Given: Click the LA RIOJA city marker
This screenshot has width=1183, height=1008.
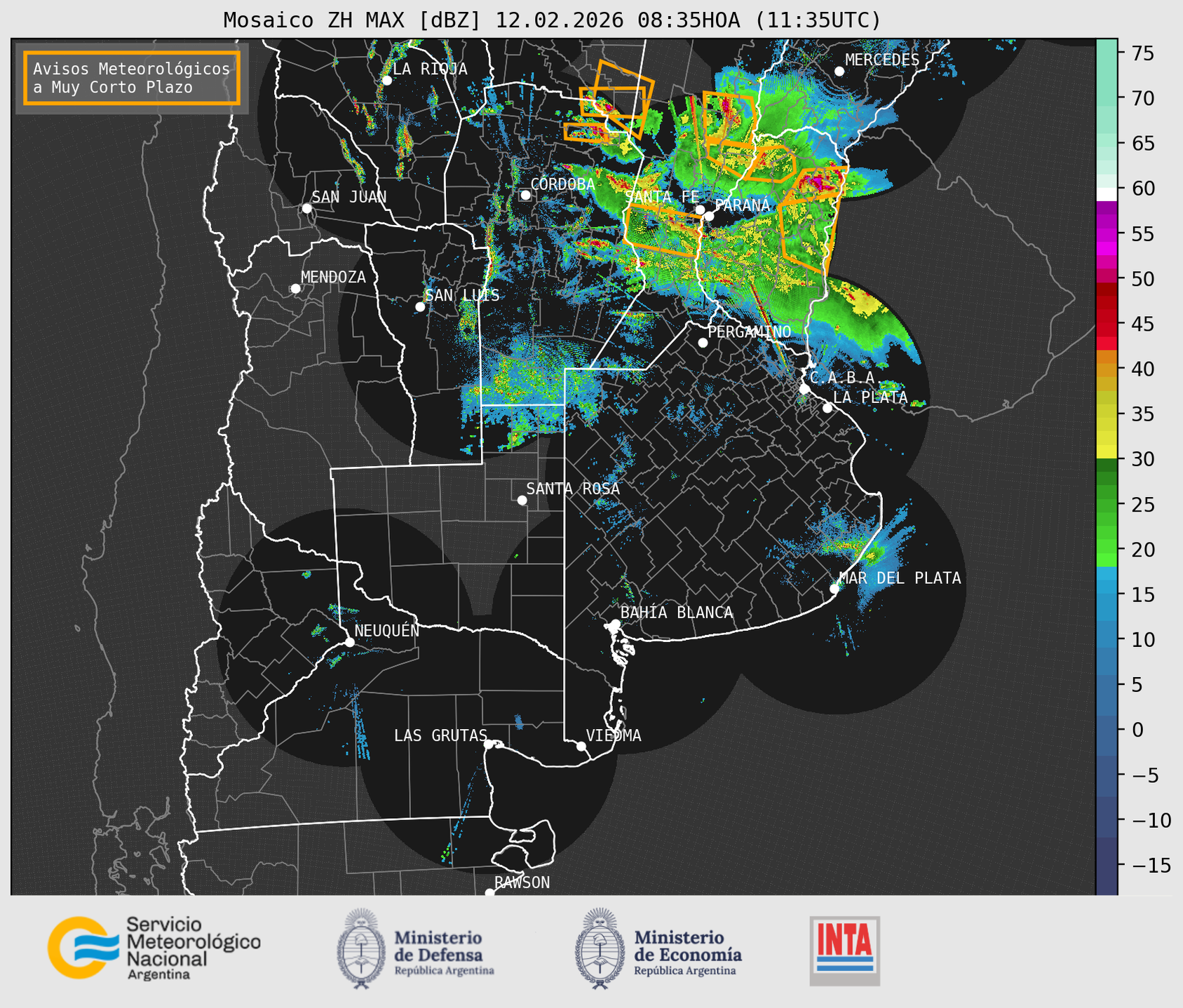Looking at the screenshot, I should pyautogui.click(x=387, y=81).
